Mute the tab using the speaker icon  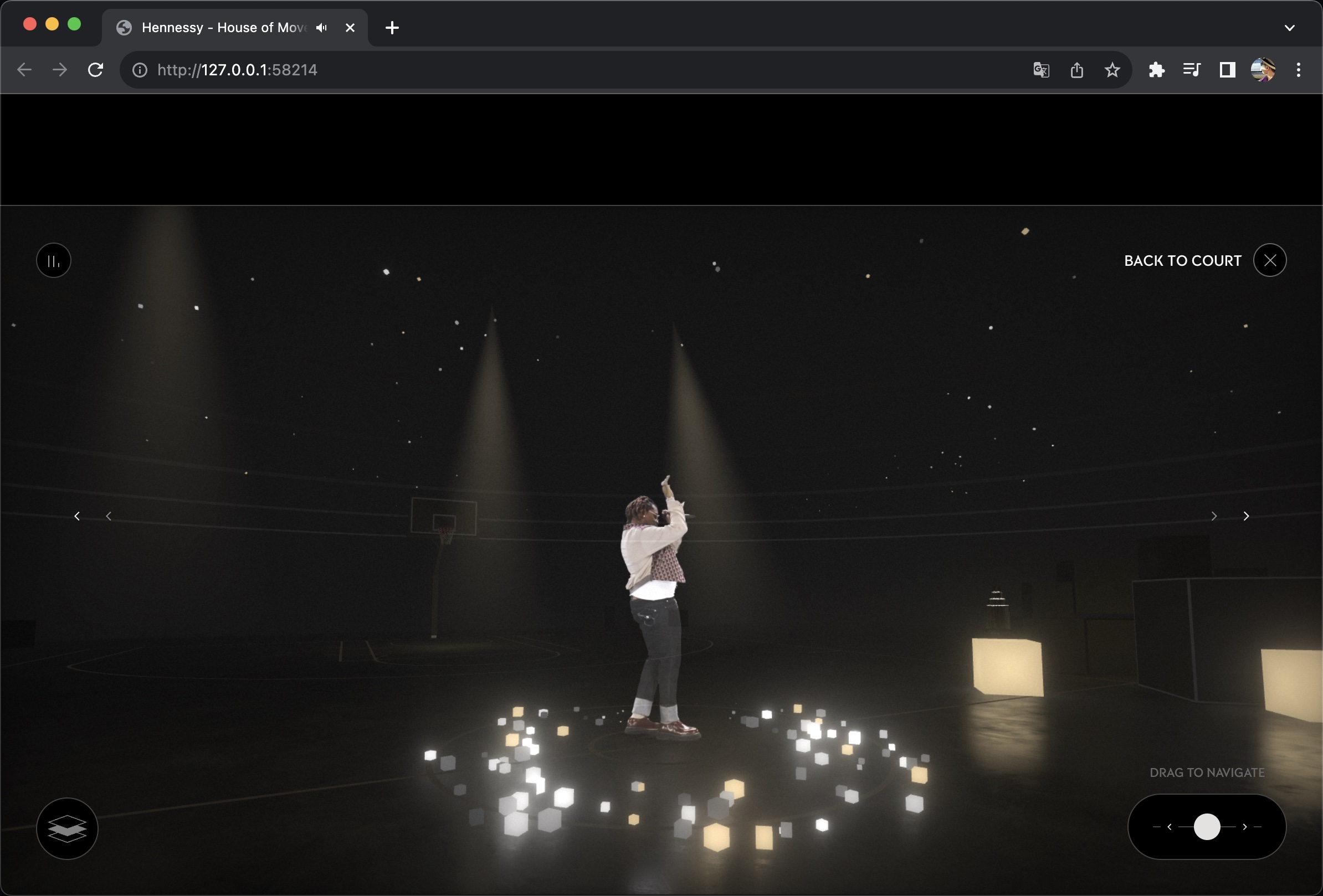322,27
